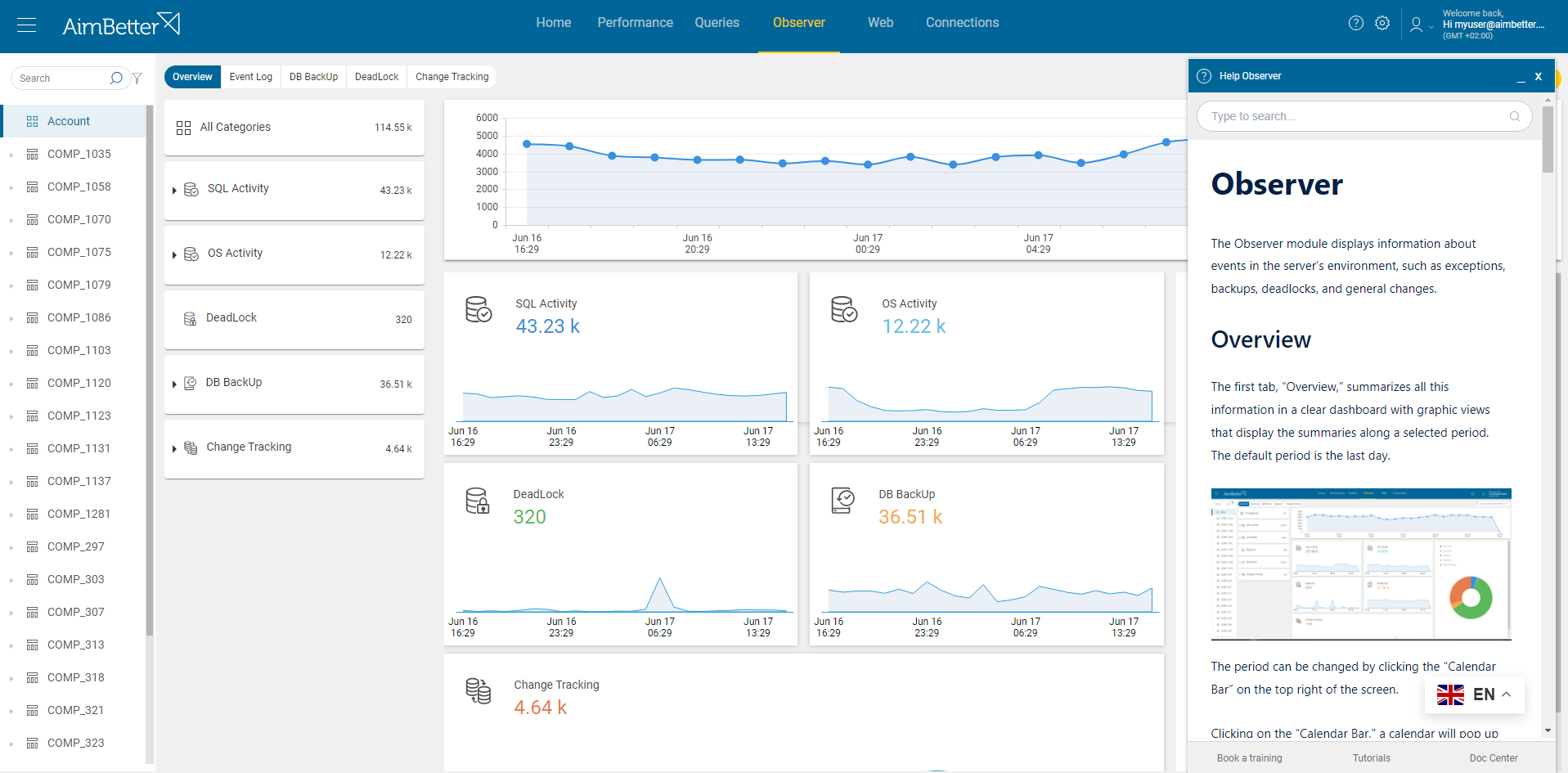1568x773 pixels.
Task: Click the OS Activity chart card icon
Action: tap(844, 309)
